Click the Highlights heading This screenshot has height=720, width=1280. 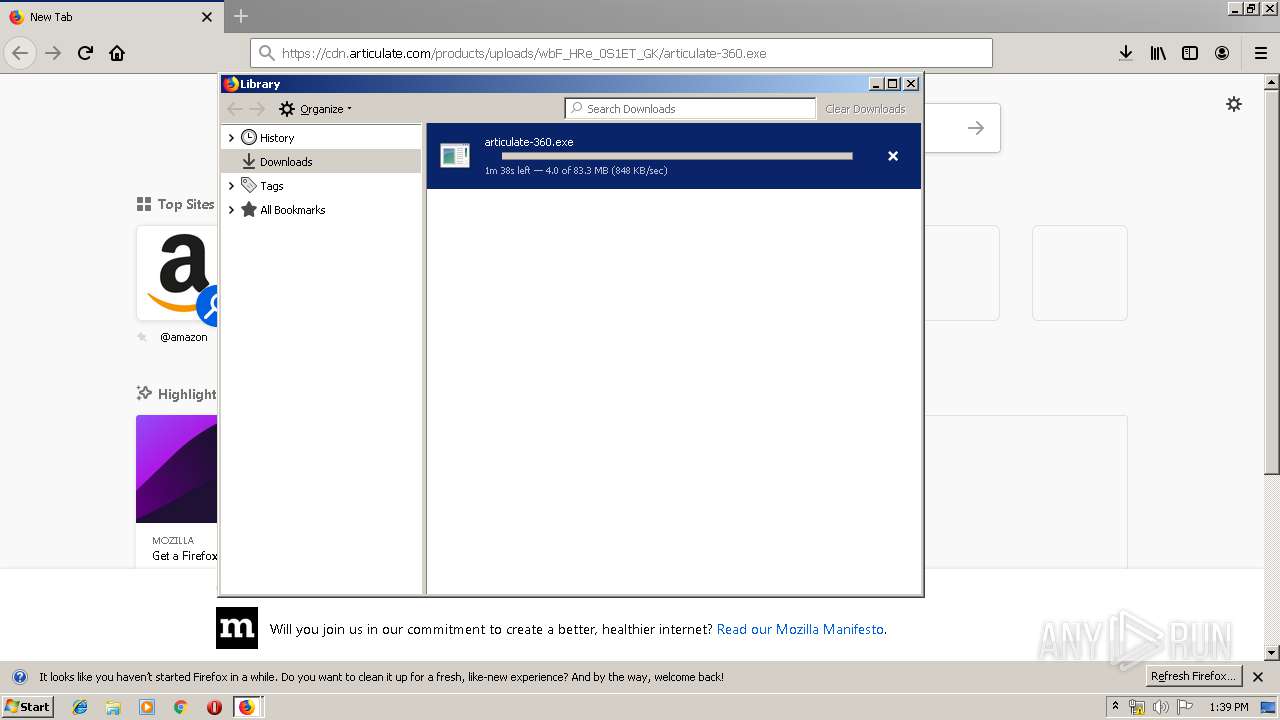tap(177, 394)
